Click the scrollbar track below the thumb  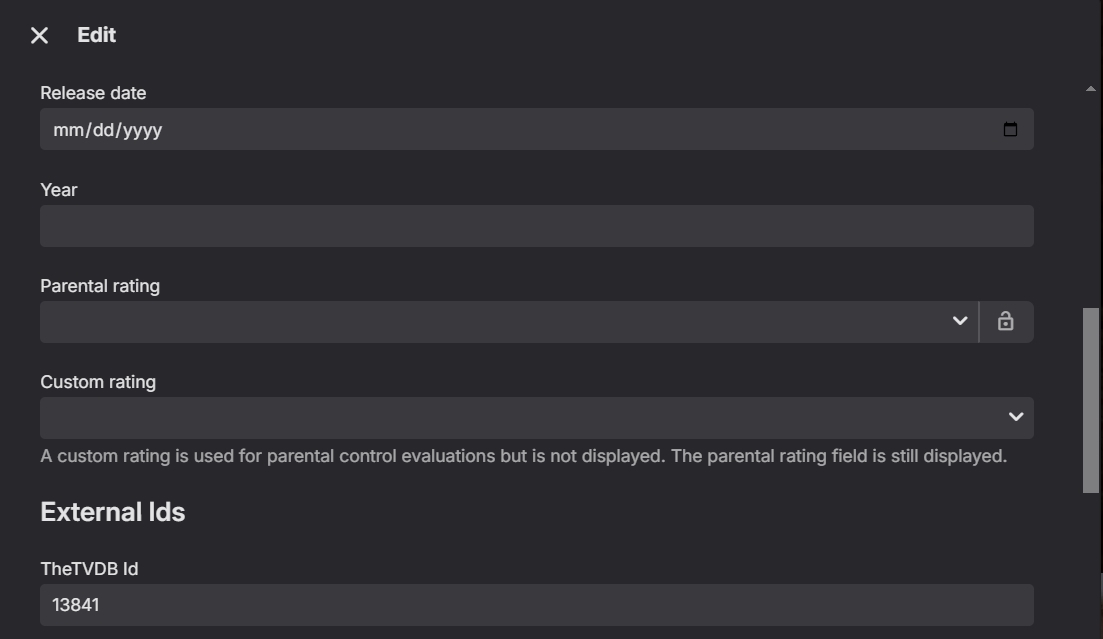1091,560
